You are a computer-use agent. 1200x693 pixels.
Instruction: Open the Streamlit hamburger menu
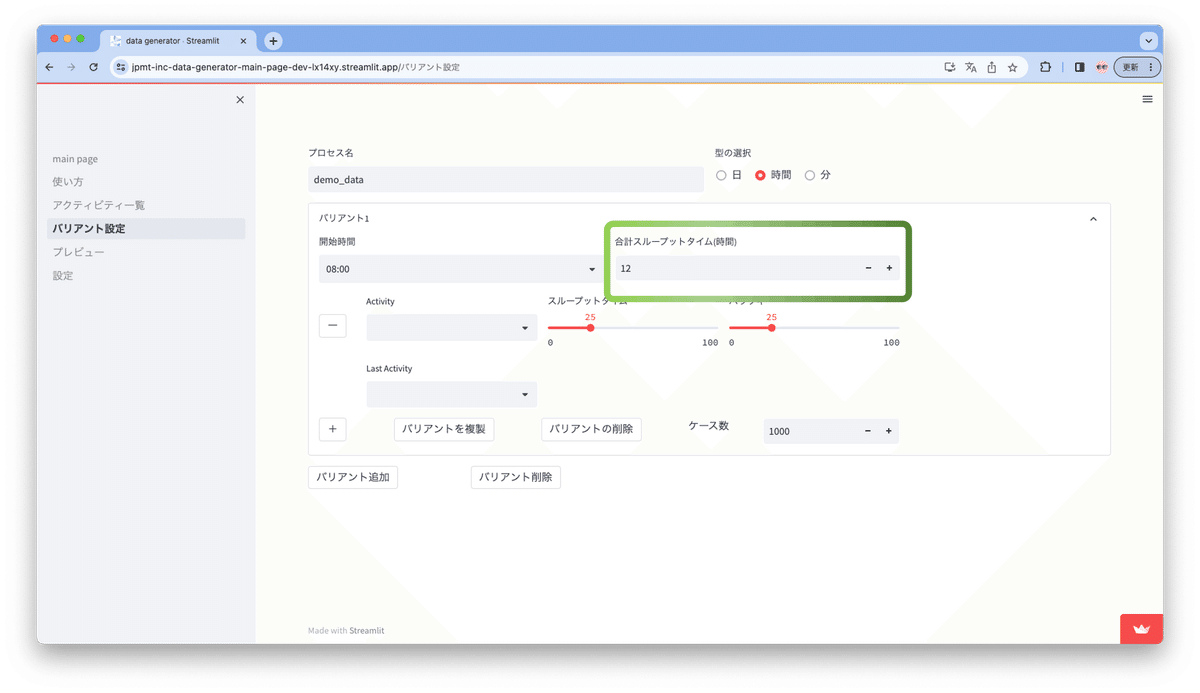(1147, 99)
